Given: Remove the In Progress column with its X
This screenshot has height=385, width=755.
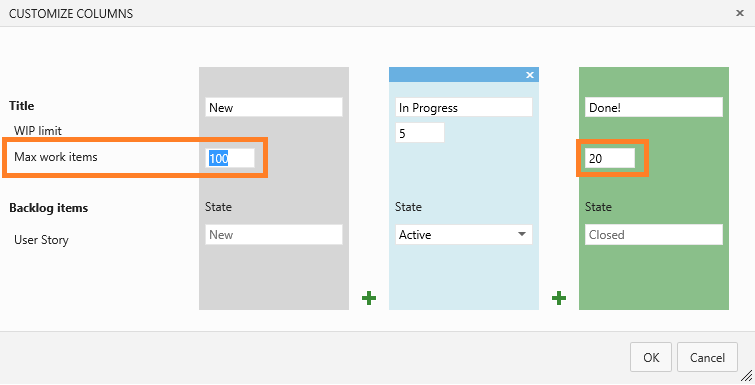Looking at the screenshot, I should [530, 75].
